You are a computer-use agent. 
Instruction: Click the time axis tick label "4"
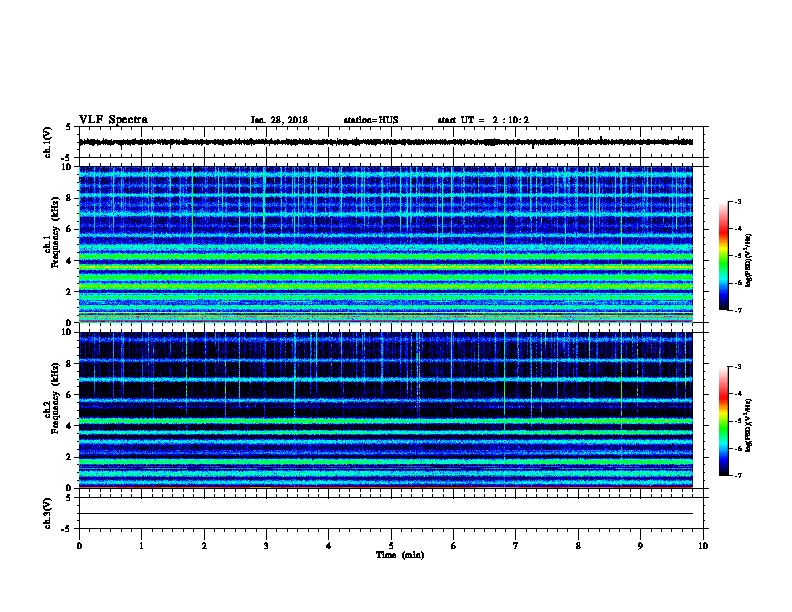(329, 546)
